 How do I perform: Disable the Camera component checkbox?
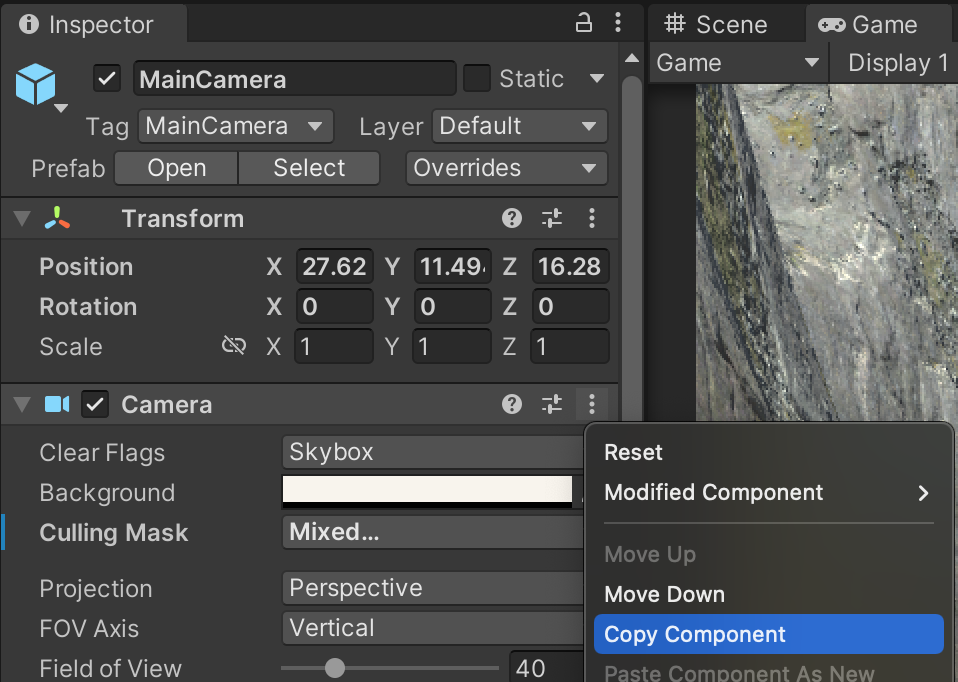(x=95, y=405)
